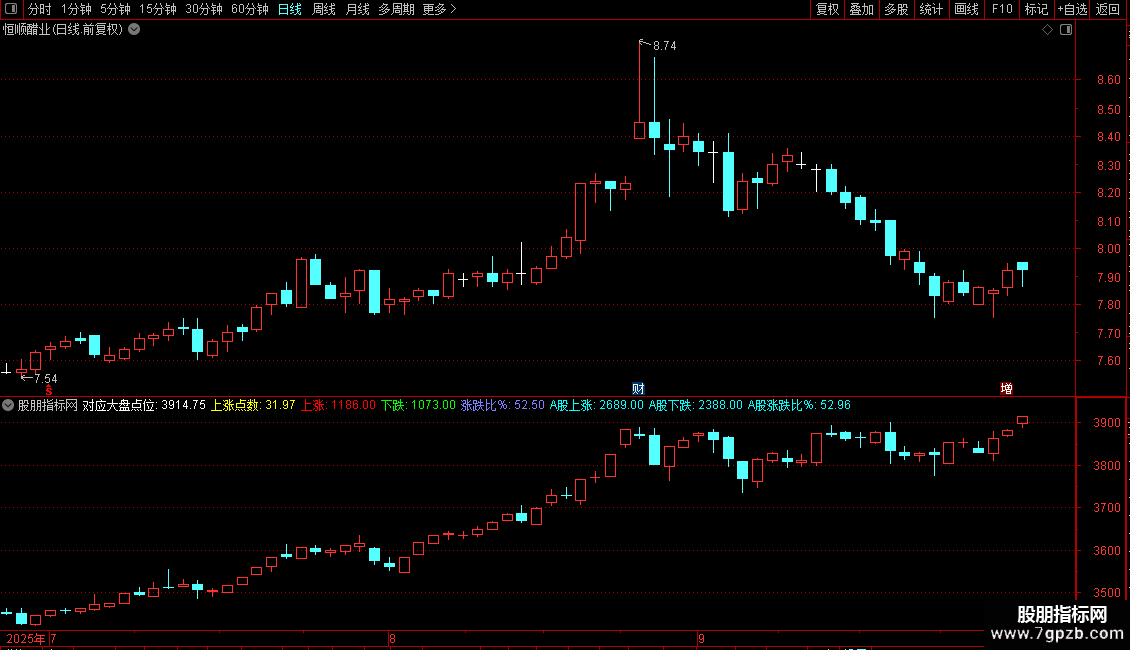Viewport: 1130px width, 650px height.
Task: Open dropdown beside 恒顺醋业 title
Action: pos(134,30)
